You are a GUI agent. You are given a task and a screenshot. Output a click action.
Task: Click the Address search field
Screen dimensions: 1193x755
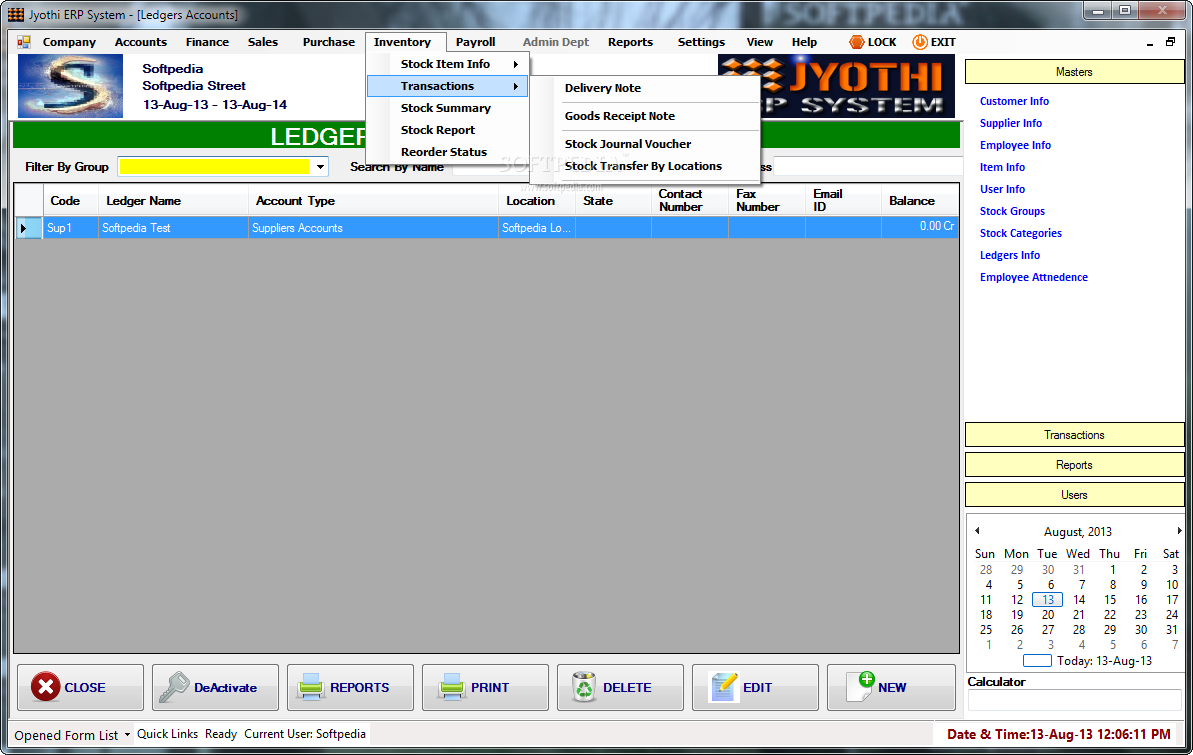(x=867, y=167)
